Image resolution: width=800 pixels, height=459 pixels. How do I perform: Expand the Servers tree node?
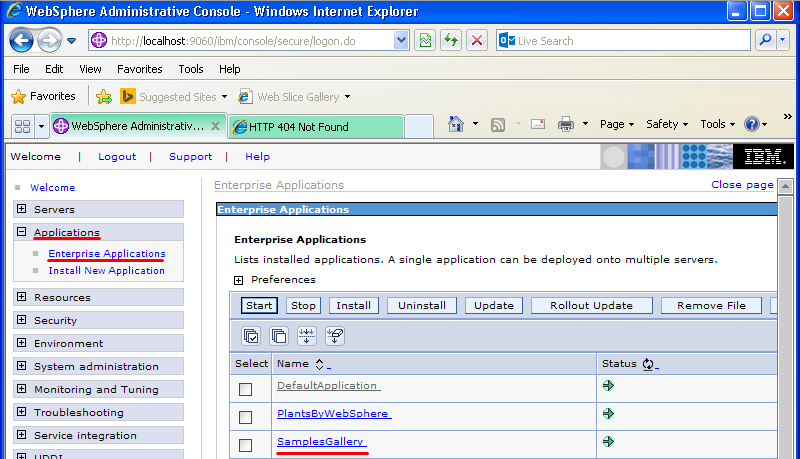click(21, 209)
